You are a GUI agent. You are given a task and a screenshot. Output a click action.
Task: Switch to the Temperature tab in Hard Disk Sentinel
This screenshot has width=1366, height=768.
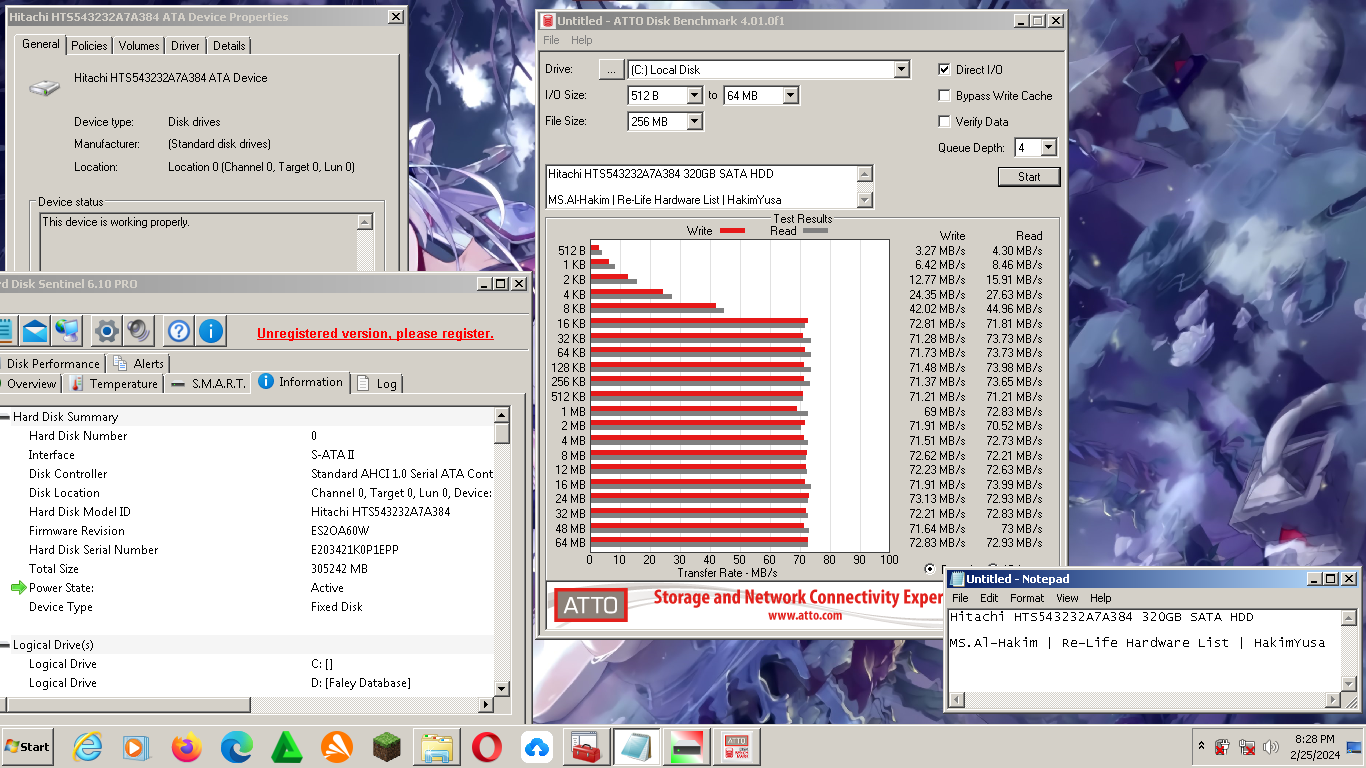coord(115,383)
